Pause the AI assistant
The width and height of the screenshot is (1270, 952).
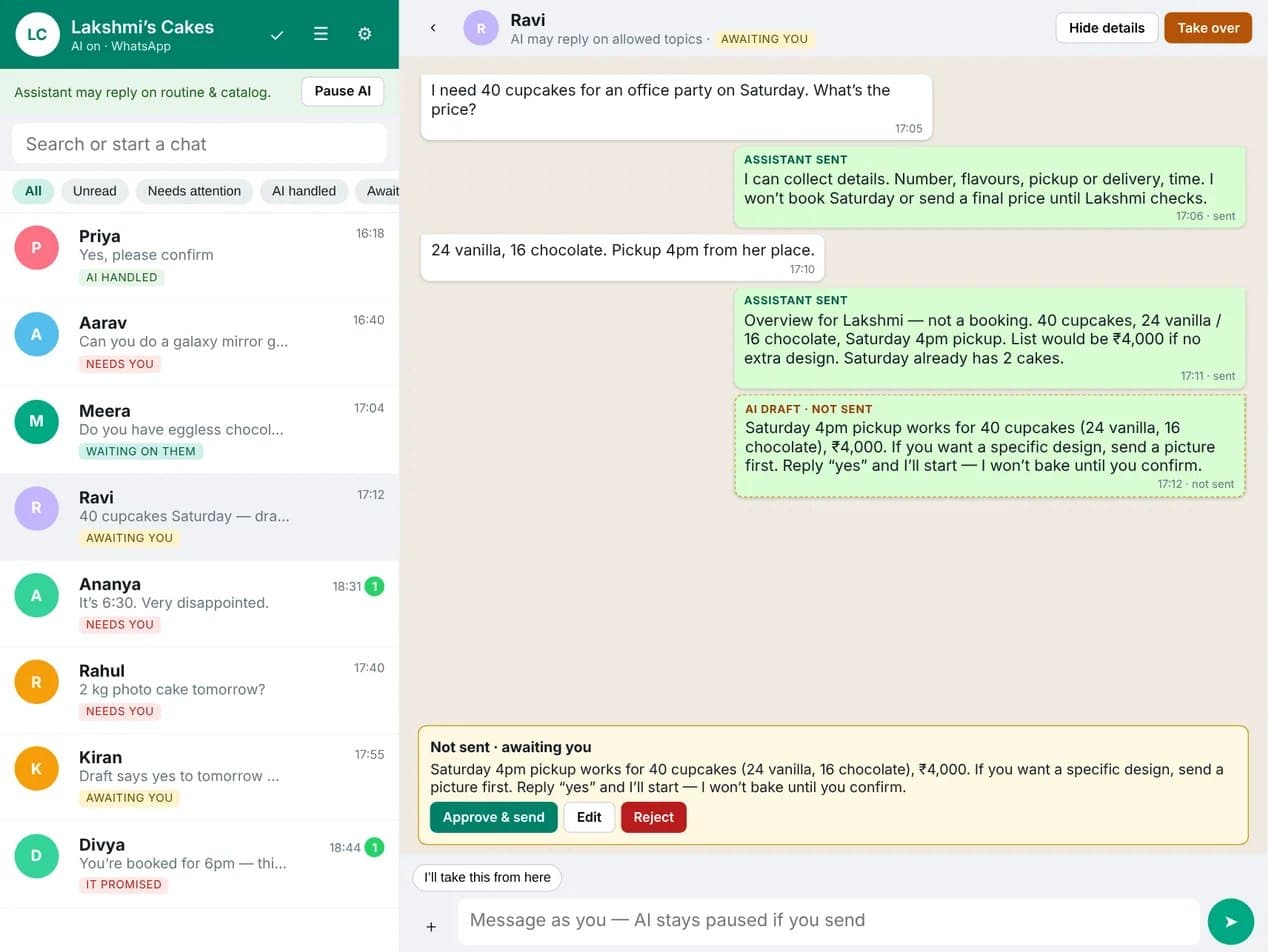[x=342, y=91]
